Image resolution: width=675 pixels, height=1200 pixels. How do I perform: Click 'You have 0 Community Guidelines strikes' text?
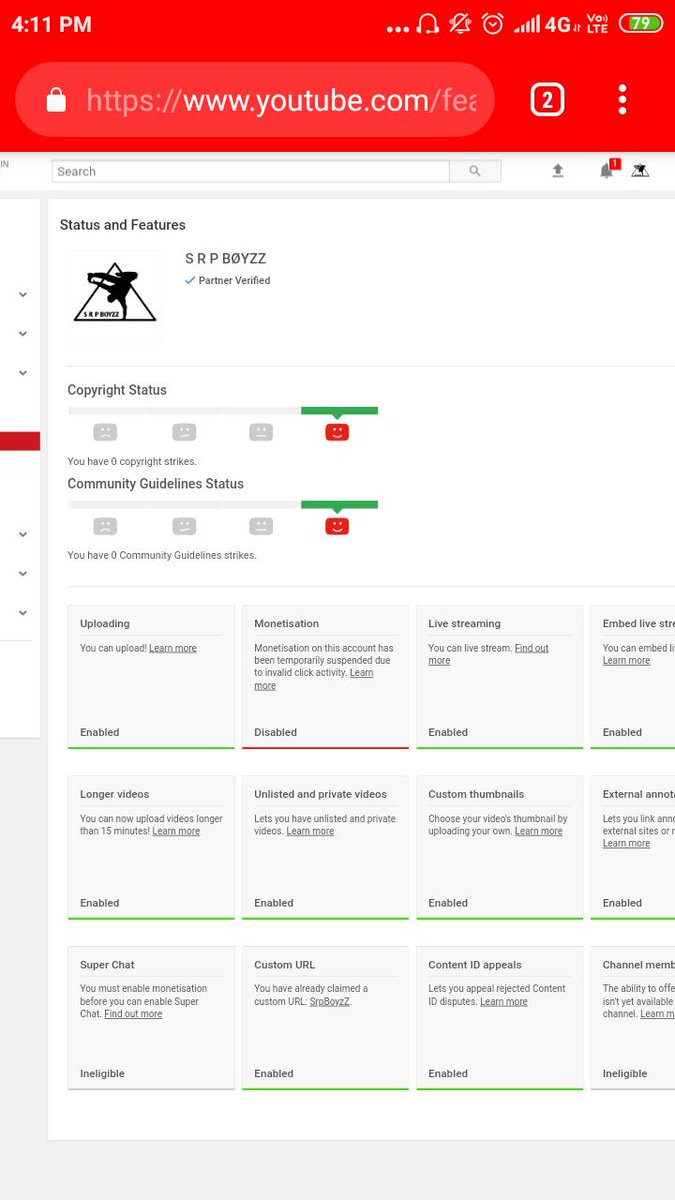point(162,555)
